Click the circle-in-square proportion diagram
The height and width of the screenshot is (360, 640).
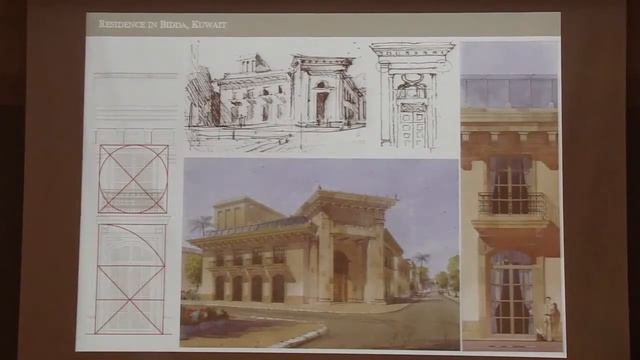point(133,179)
